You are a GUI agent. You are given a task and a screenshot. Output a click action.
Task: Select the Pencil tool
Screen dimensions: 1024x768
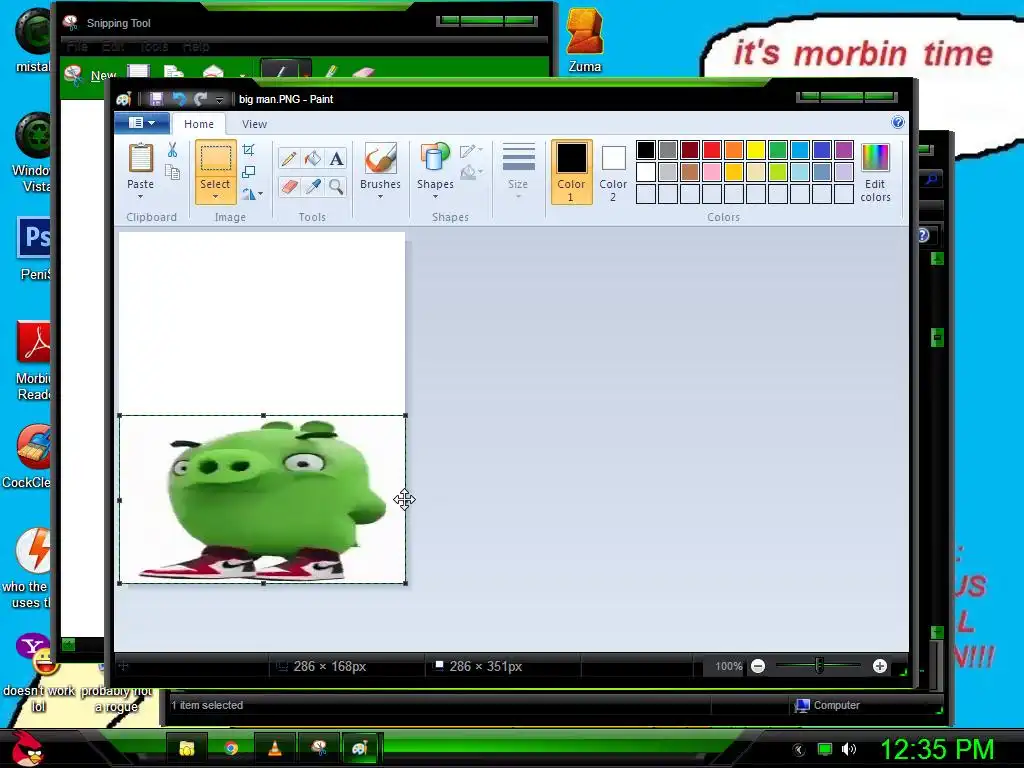(x=289, y=158)
